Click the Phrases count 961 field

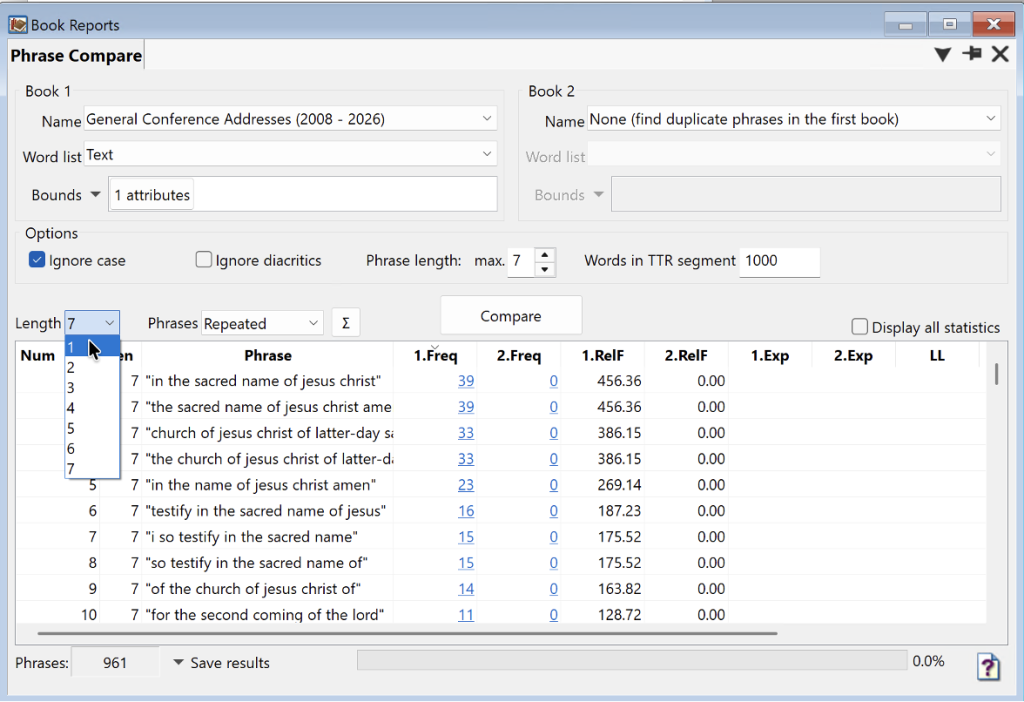coord(114,662)
